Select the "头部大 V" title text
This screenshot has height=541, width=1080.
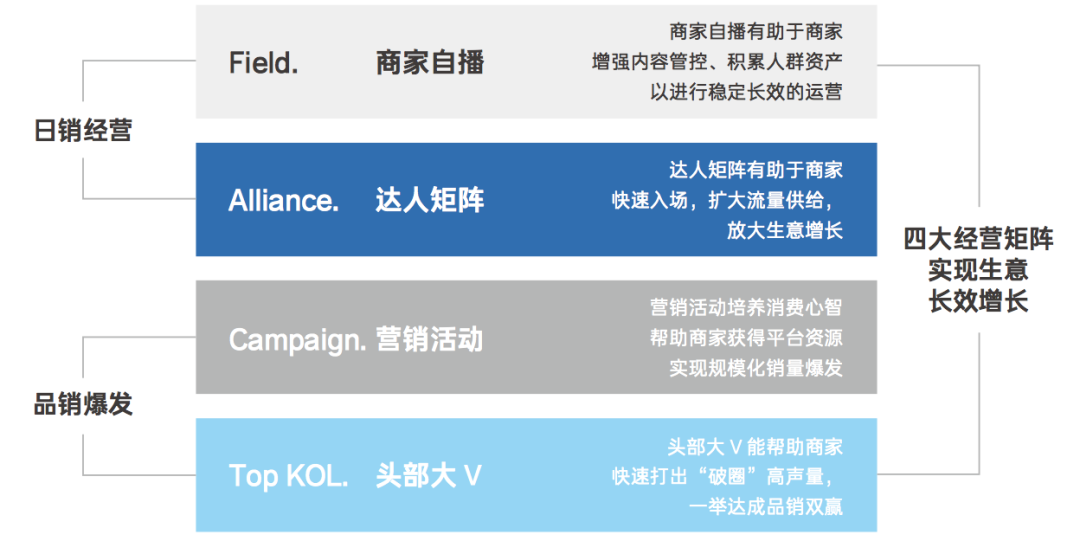click(x=429, y=476)
